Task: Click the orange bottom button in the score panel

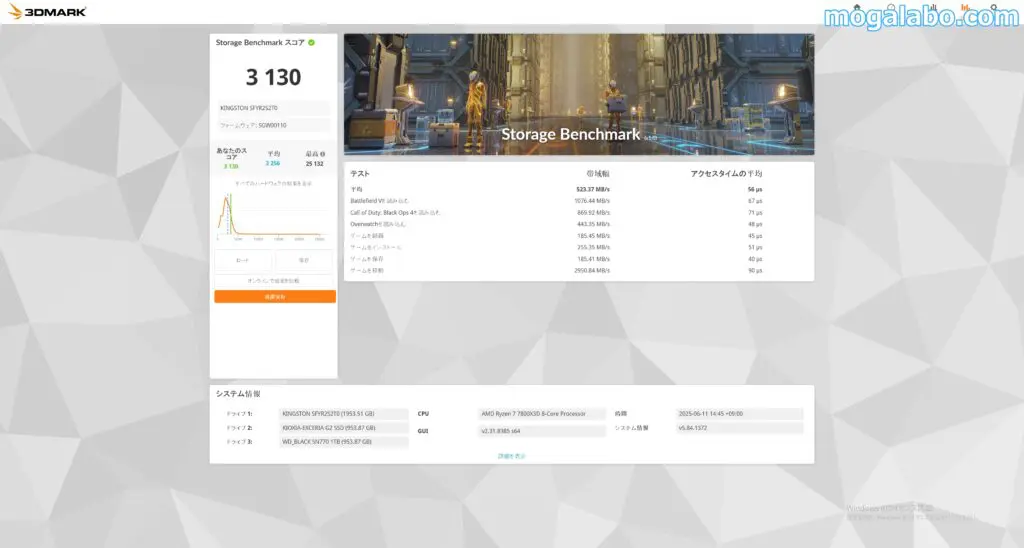Action: pyautogui.click(x=275, y=297)
